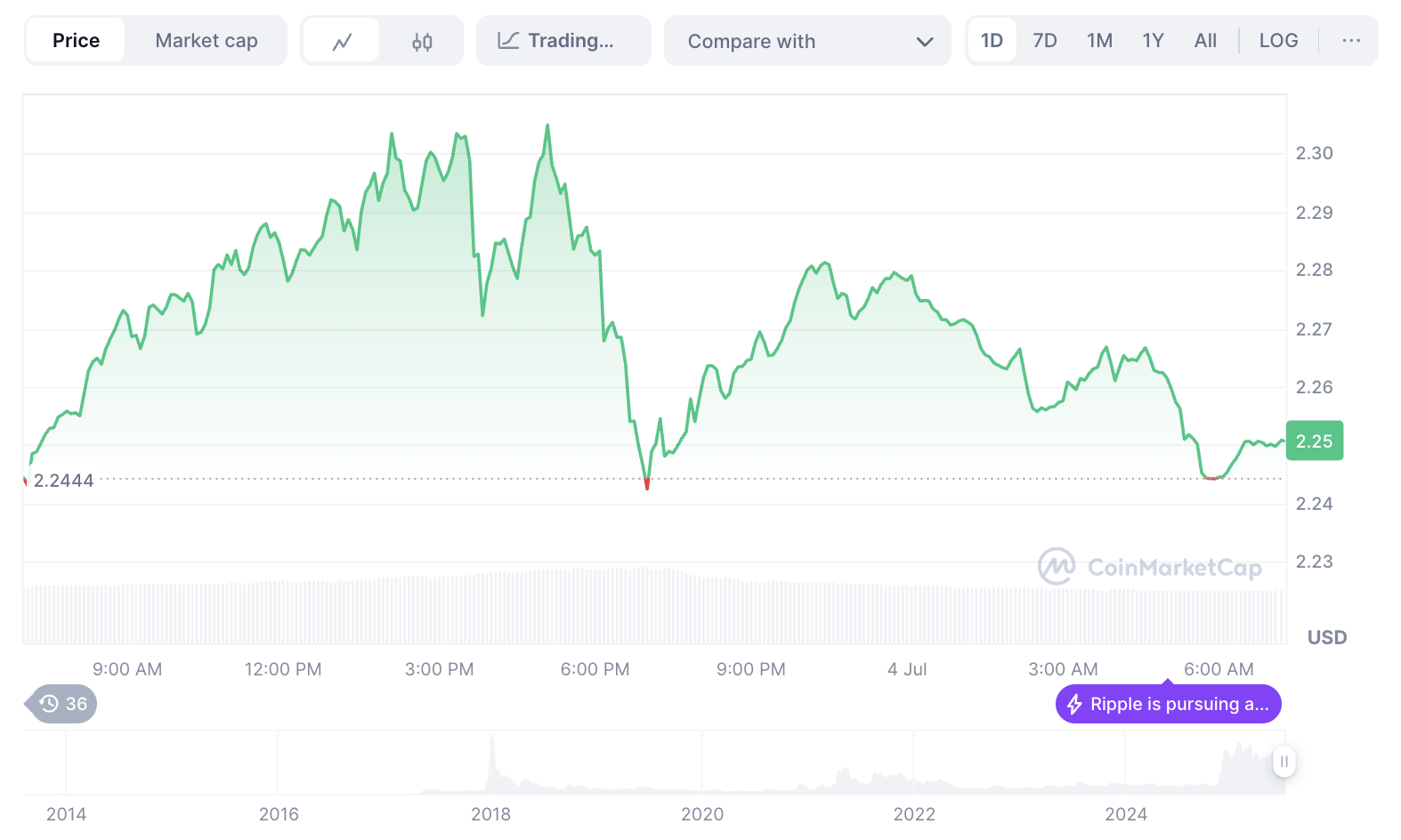Image resolution: width=1401 pixels, height=840 pixels.
Task: Select the 1D time range tab
Action: point(992,41)
